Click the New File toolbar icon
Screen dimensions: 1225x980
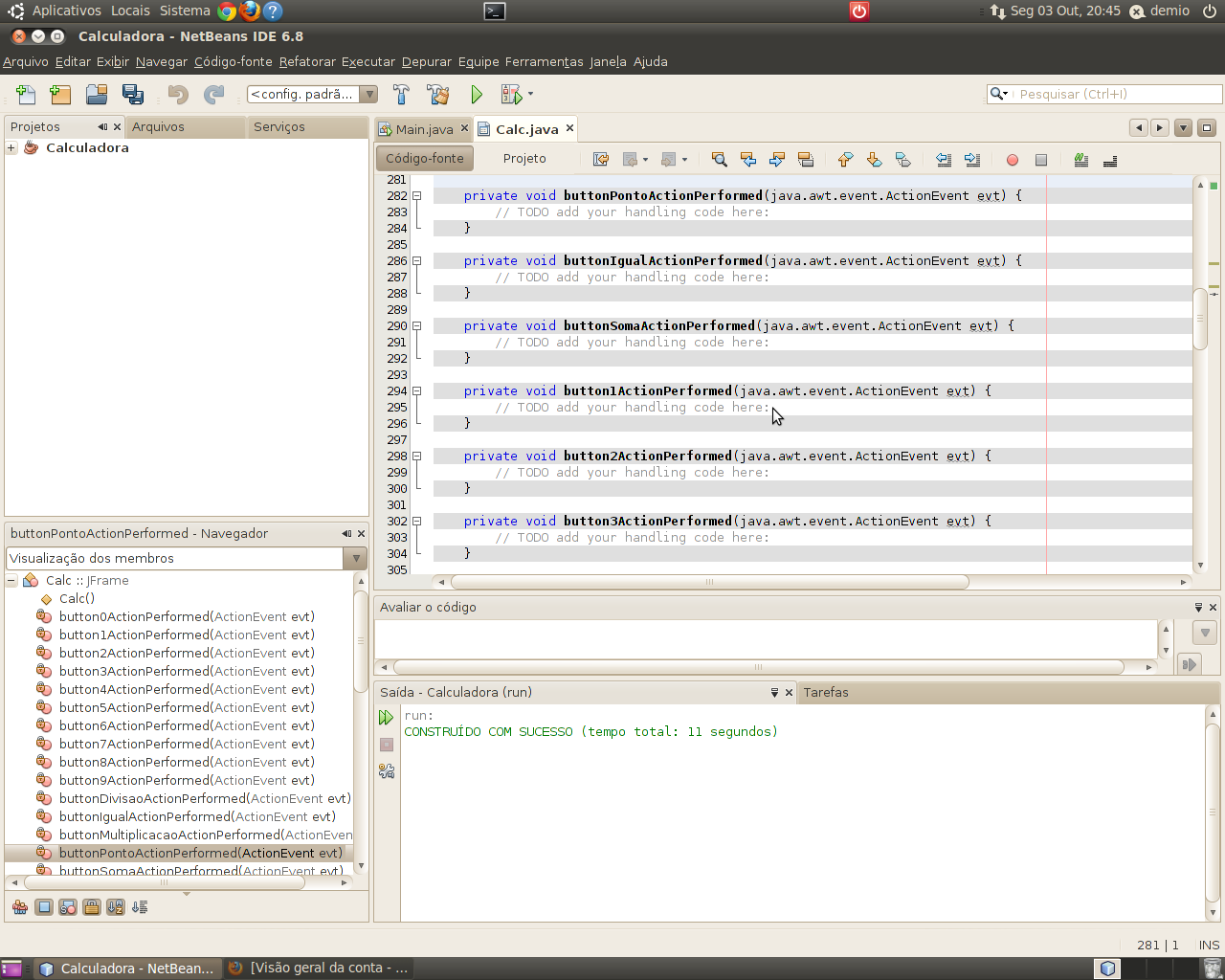pyautogui.click(x=26, y=94)
